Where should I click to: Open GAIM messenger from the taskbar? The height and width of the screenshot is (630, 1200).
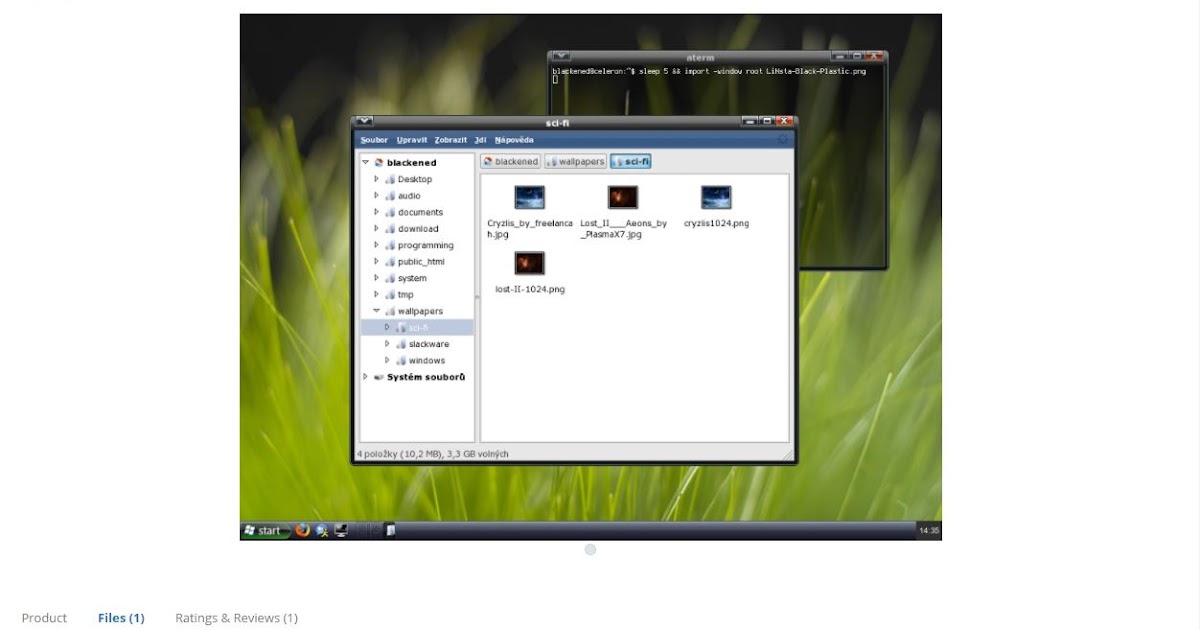[x=322, y=529]
